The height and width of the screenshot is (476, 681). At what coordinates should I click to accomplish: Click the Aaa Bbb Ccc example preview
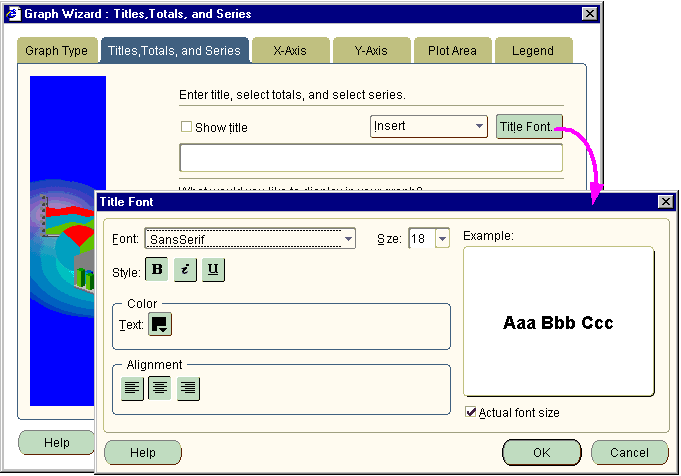pos(558,323)
